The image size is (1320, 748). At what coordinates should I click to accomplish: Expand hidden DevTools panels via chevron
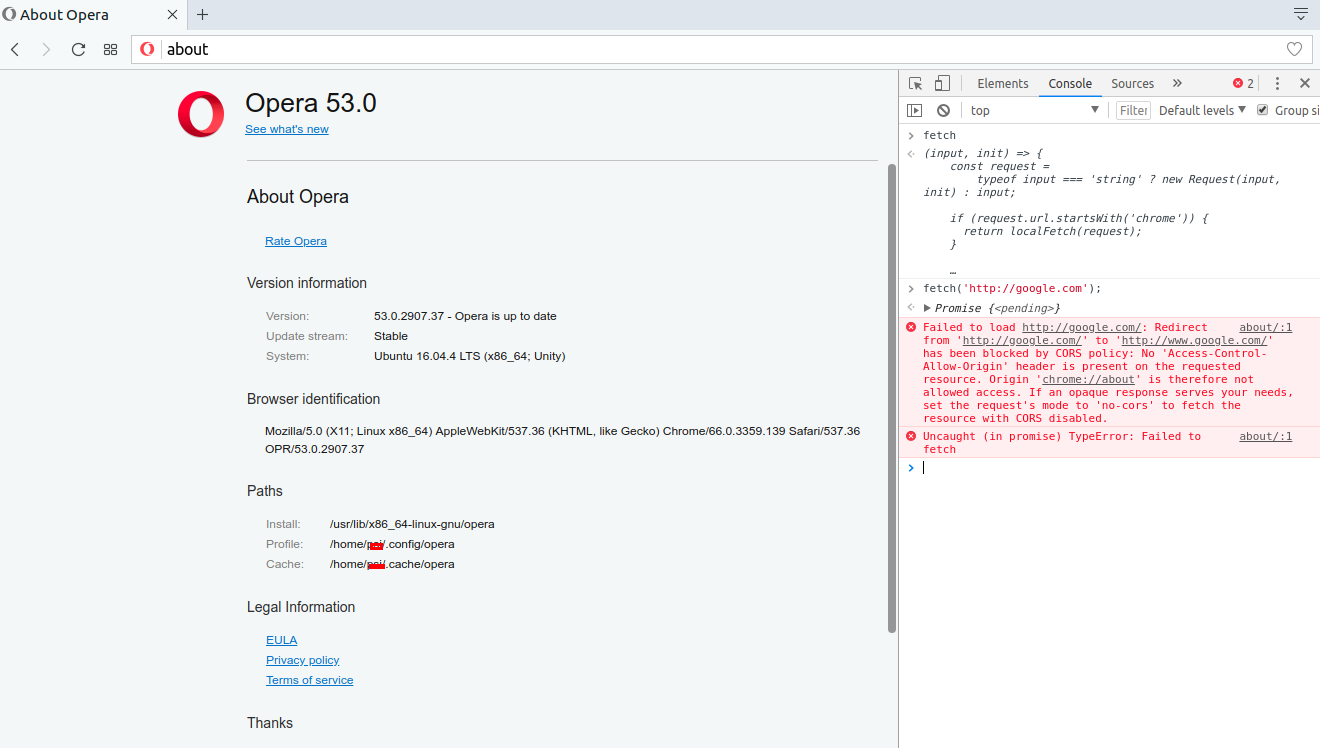point(1178,83)
